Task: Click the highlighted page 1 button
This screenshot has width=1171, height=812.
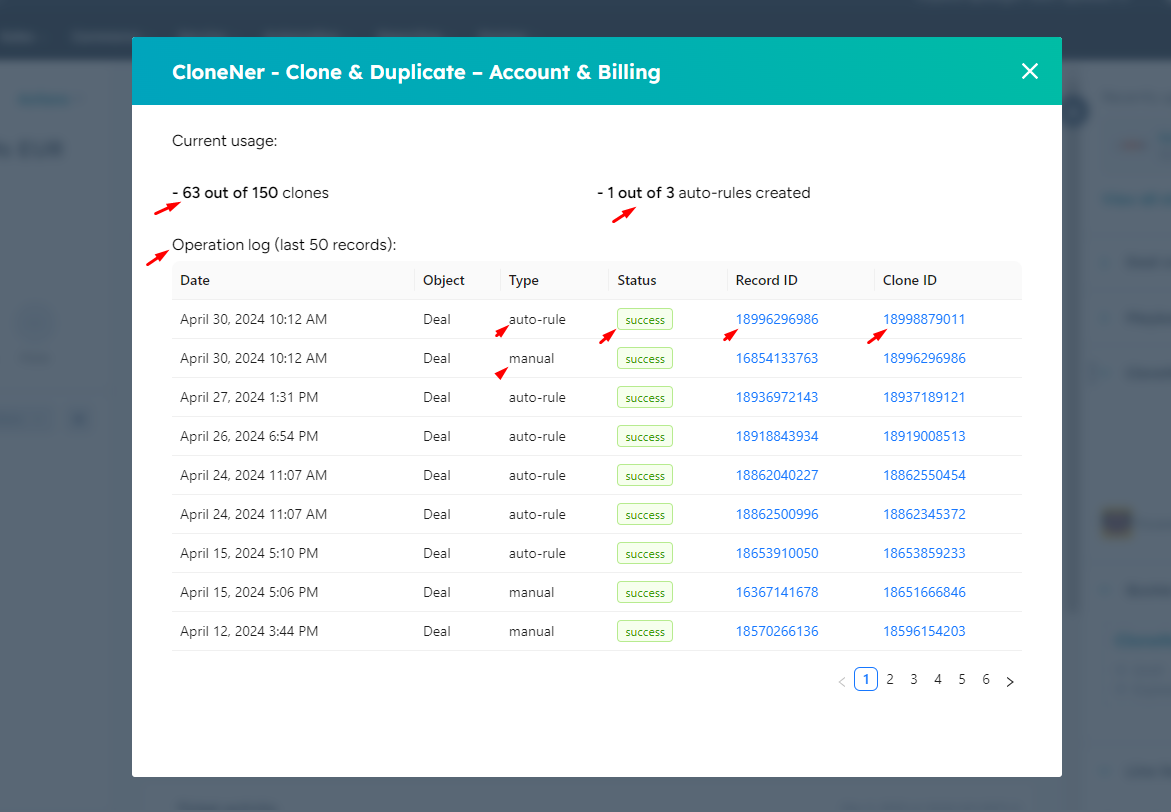Action: pyautogui.click(x=866, y=679)
